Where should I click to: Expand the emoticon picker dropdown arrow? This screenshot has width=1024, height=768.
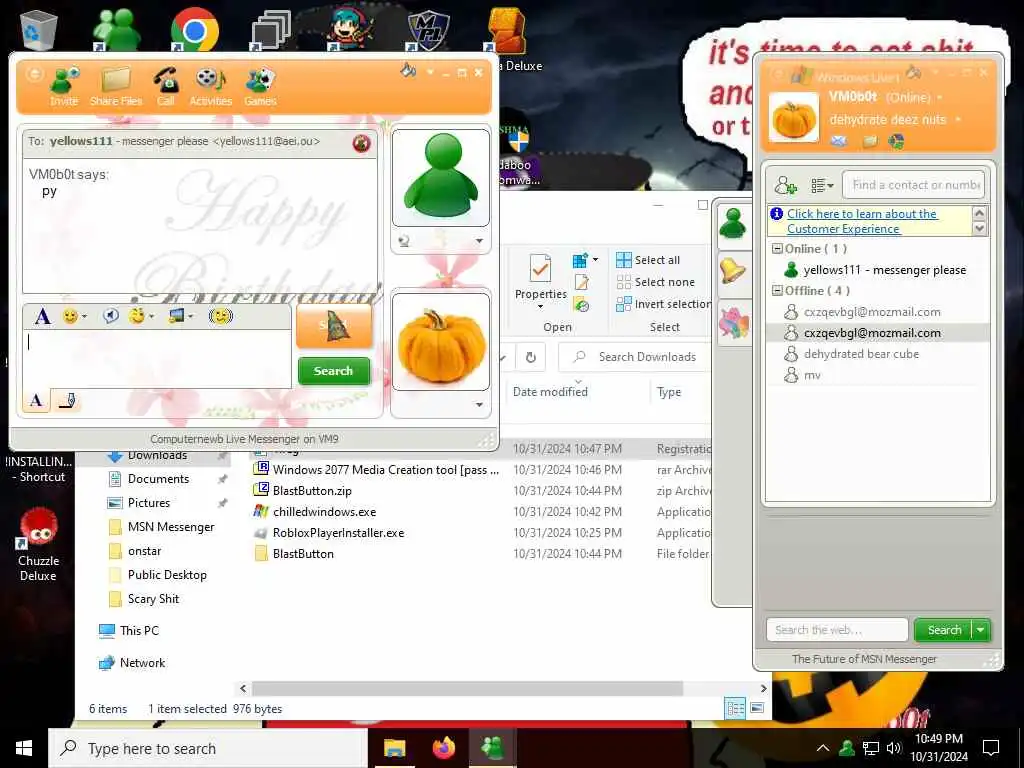tap(84, 317)
